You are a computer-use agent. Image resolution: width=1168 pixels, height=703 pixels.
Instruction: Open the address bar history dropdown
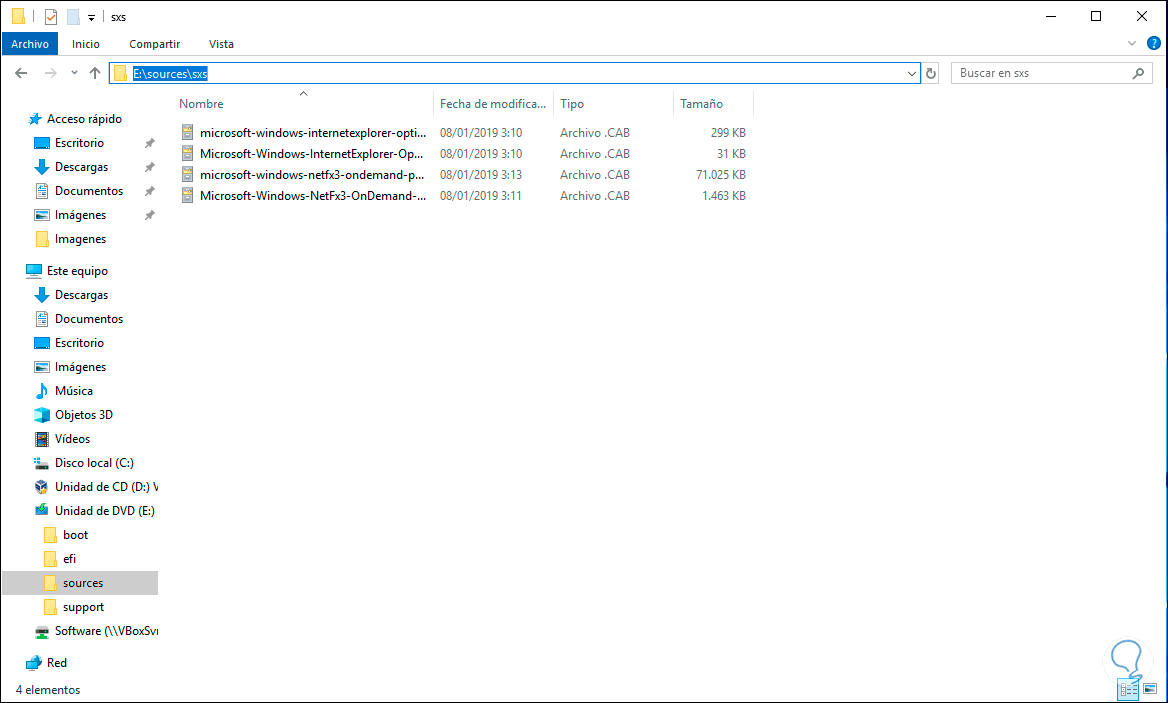[x=911, y=74]
